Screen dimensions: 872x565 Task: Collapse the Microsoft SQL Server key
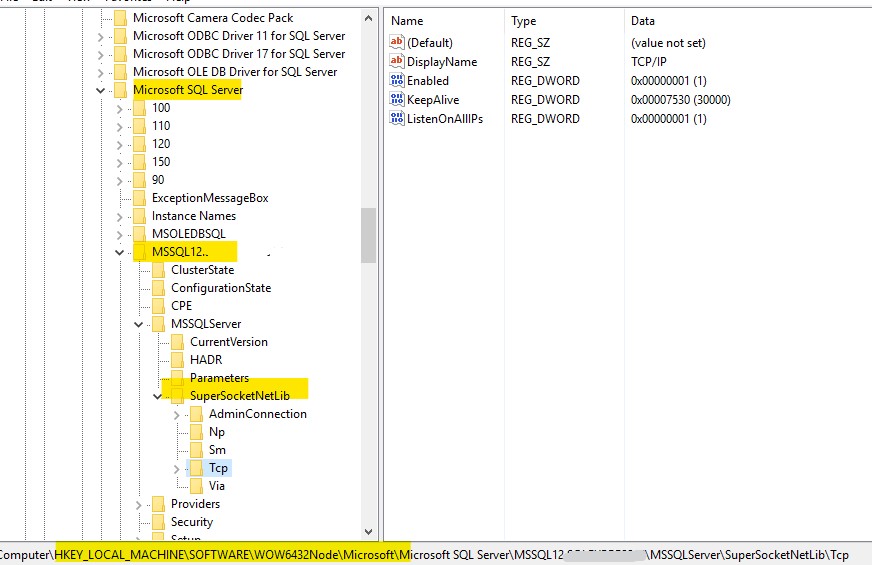(100, 90)
